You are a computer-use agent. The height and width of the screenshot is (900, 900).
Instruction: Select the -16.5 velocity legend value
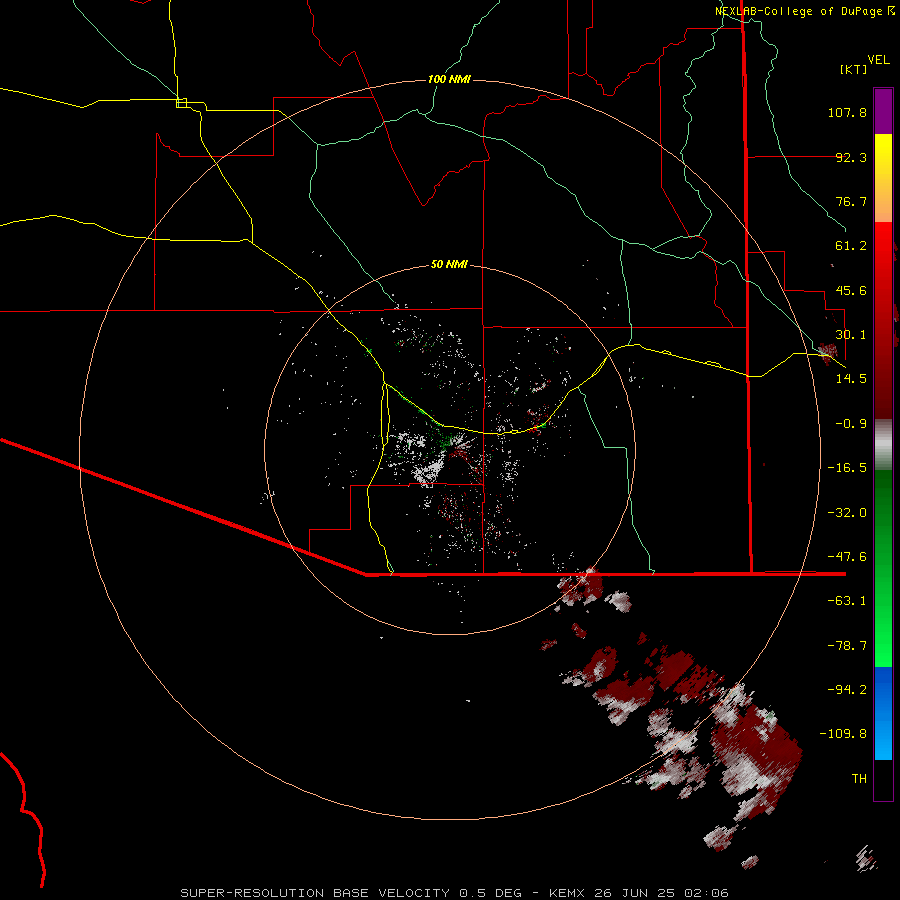tap(847, 468)
